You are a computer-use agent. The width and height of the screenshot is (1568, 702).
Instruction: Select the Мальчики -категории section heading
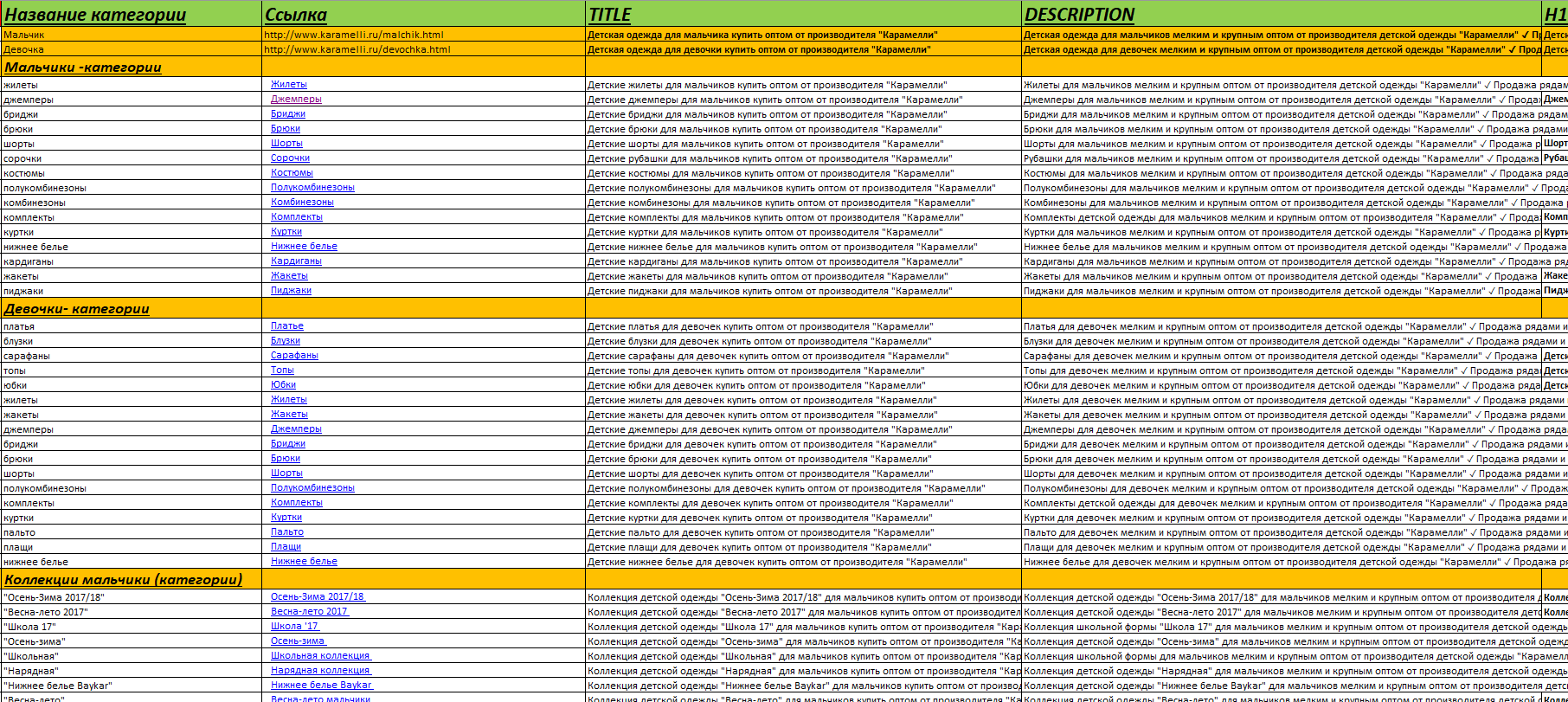pos(131,67)
